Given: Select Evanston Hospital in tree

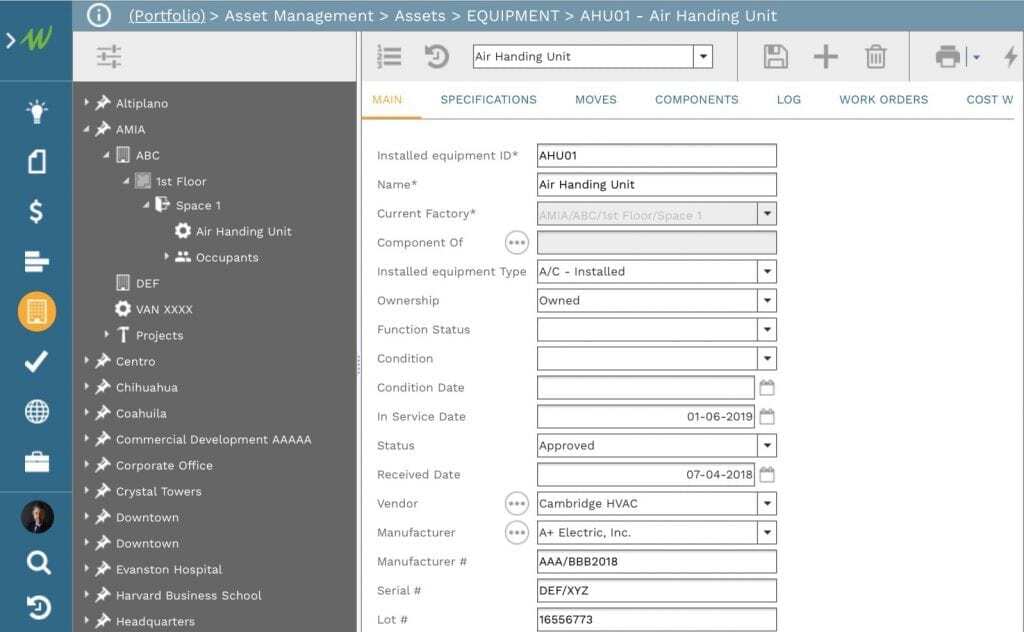Looking at the screenshot, I should (x=169, y=569).
